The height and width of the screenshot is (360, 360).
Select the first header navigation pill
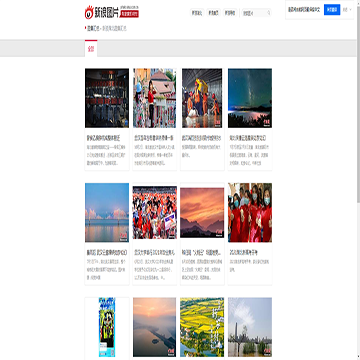[197, 13]
